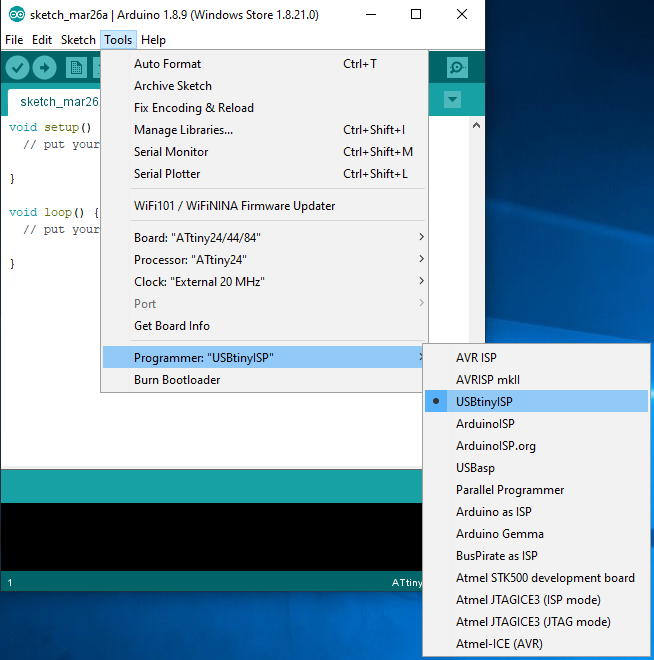Viewport: 654px width, 660px height.
Task: Minimize the Arduino window
Action: point(371,15)
